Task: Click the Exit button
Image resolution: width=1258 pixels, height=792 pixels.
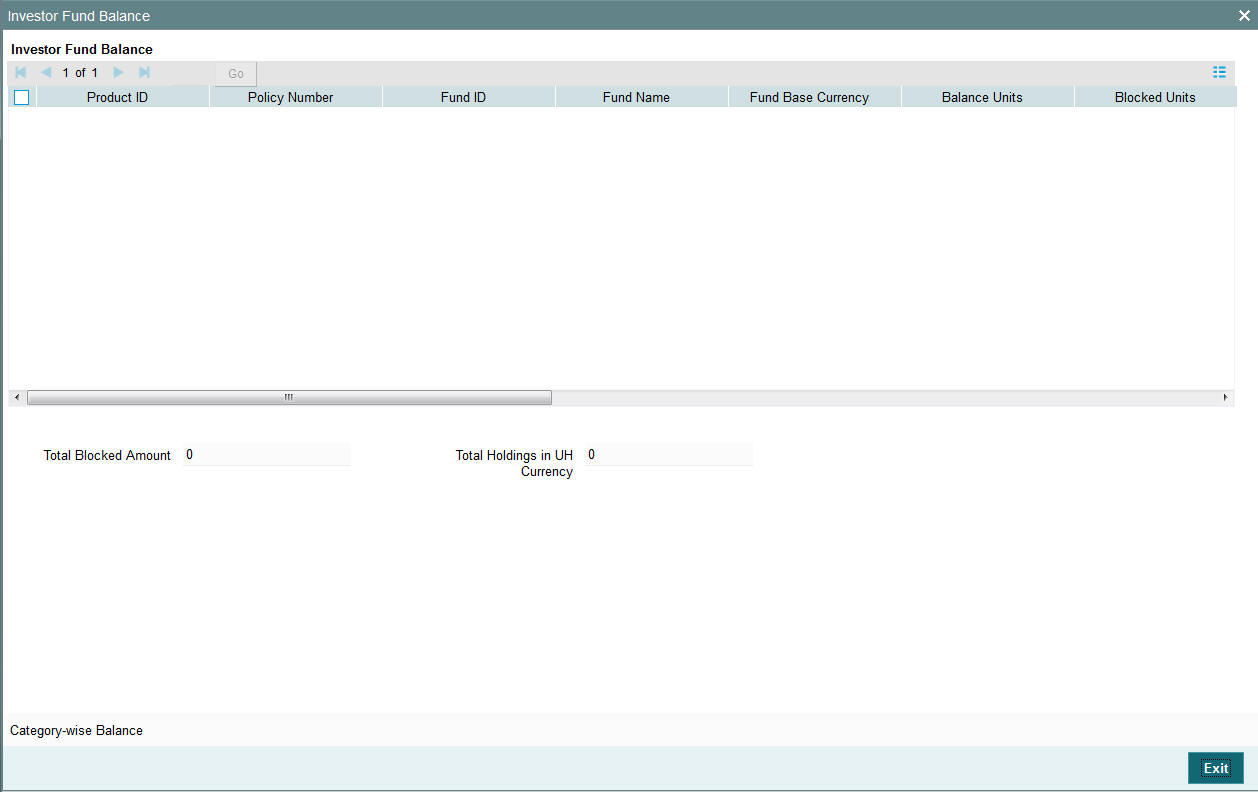Action: click(1216, 768)
